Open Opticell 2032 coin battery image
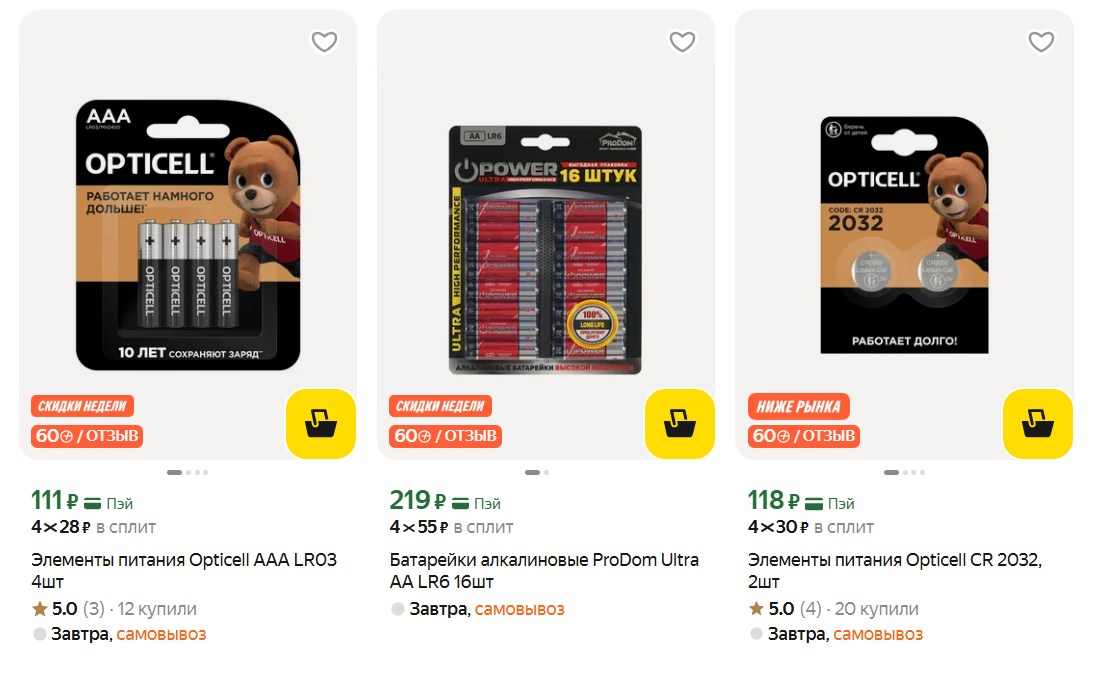Image resolution: width=1093 pixels, height=679 pixels. 905,235
